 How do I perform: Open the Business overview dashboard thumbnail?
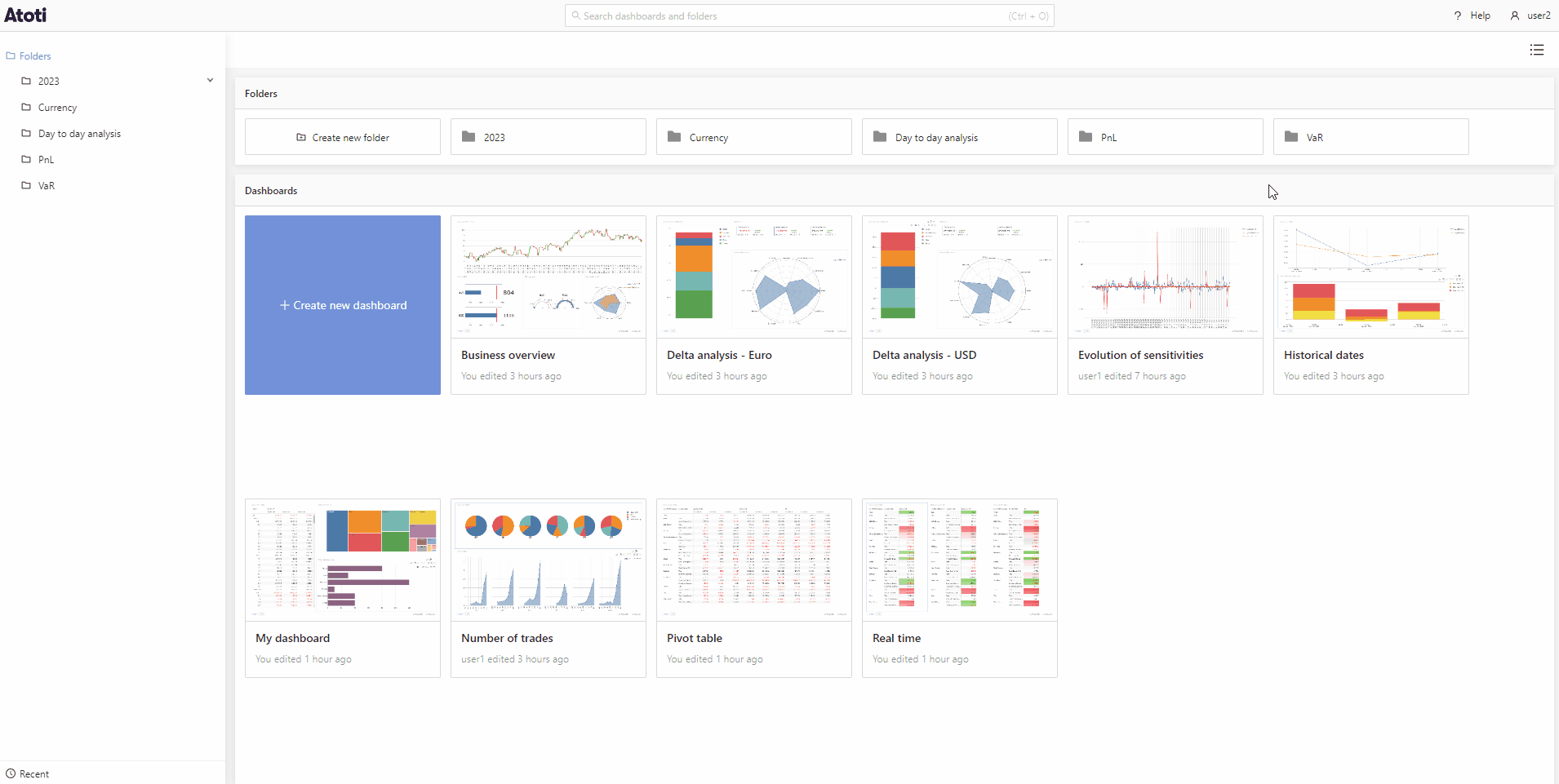point(549,277)
